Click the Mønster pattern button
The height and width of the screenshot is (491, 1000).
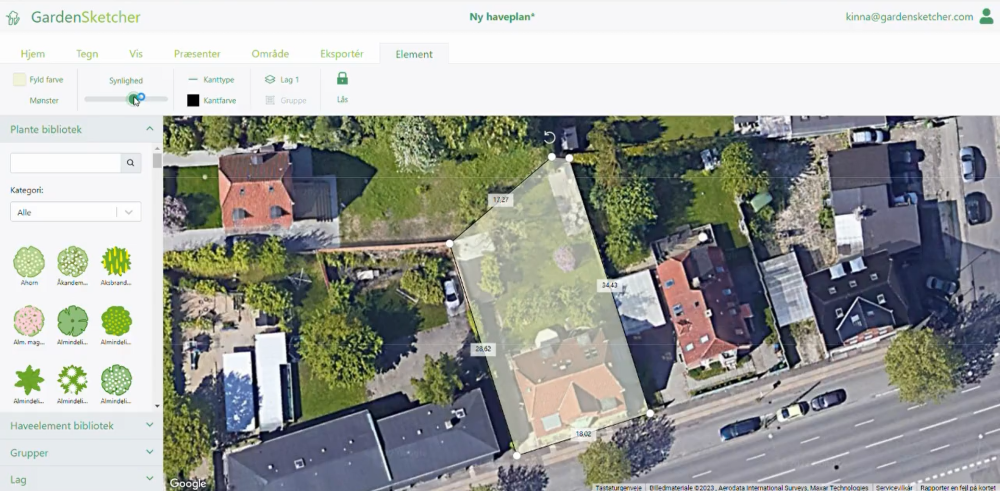pos(44,101)
